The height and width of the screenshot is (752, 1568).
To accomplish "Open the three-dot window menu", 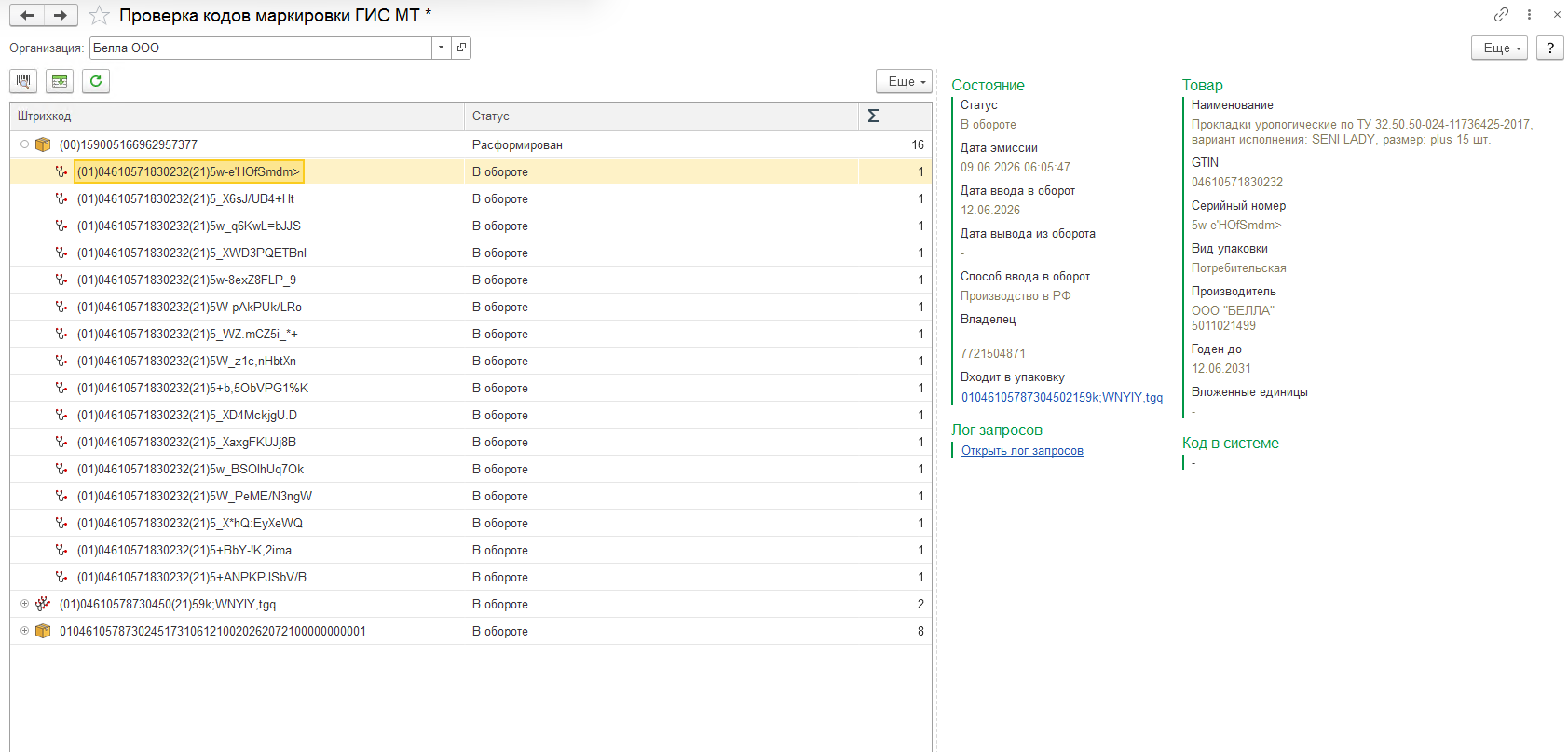I will coord(1529,14).
